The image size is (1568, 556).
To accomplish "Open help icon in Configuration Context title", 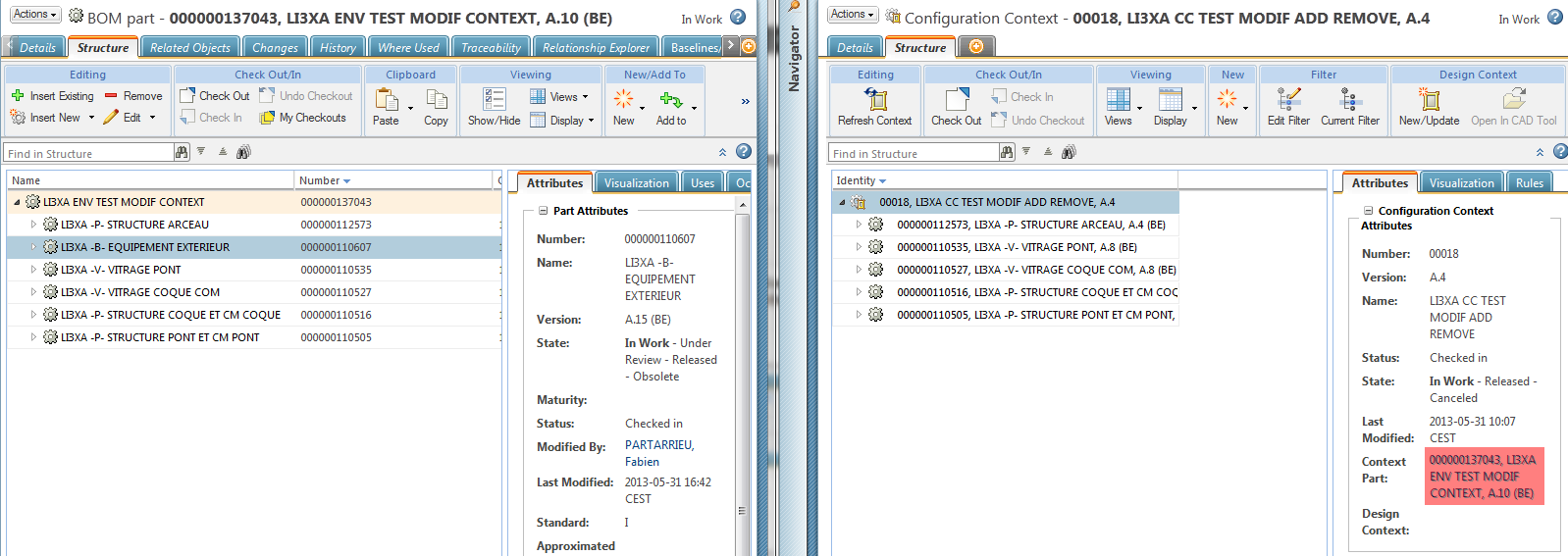I will click(1555, 18).
